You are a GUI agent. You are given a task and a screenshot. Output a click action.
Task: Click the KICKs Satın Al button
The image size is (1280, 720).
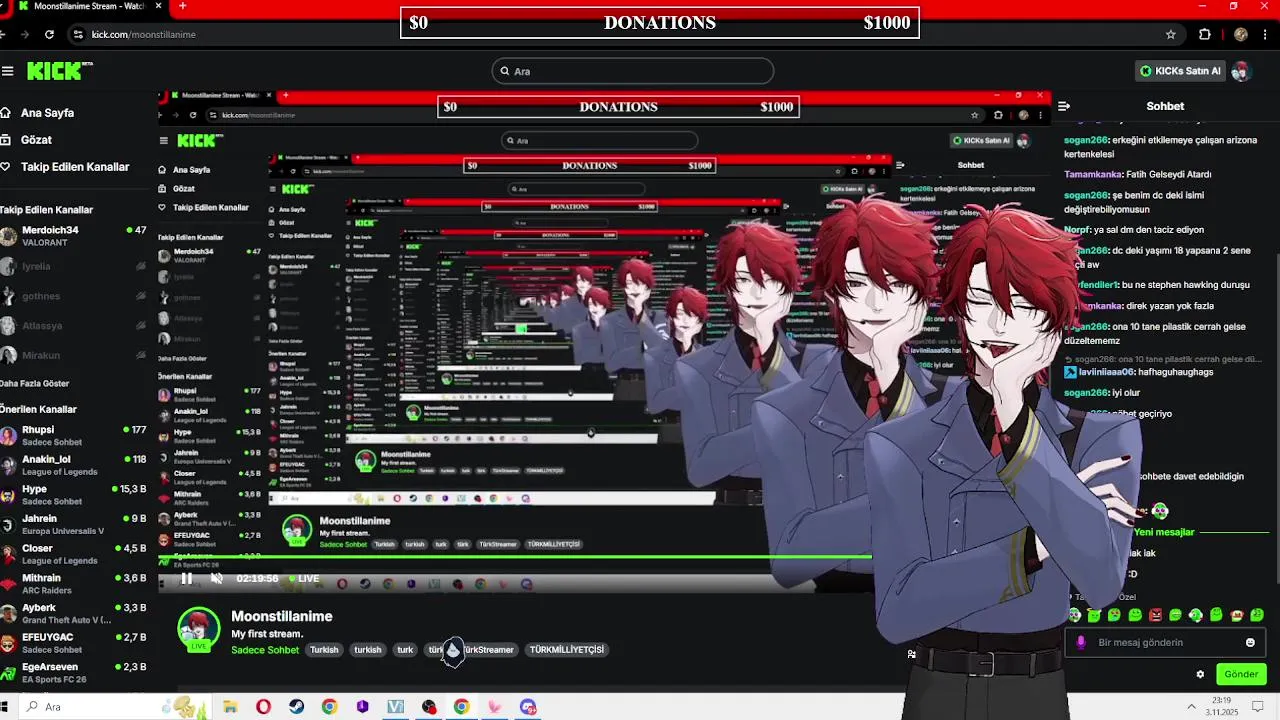point(1181,71)
